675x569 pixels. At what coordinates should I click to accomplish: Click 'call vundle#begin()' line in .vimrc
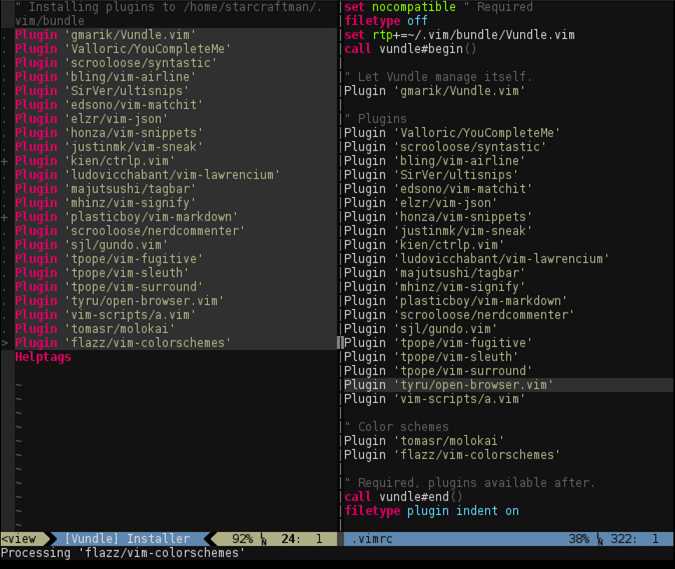[x=410, y=49]
